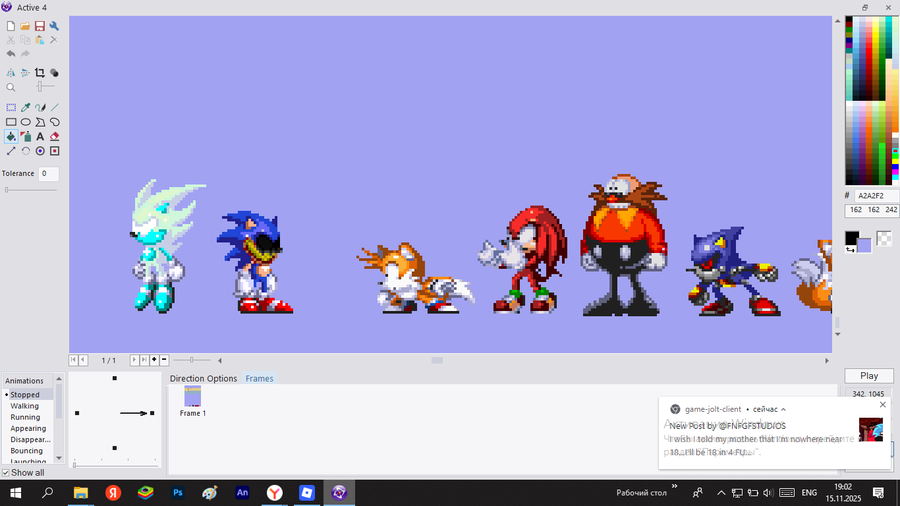Select the Text tool
Viewport: 900px width, 506px height.
point(40,137)
